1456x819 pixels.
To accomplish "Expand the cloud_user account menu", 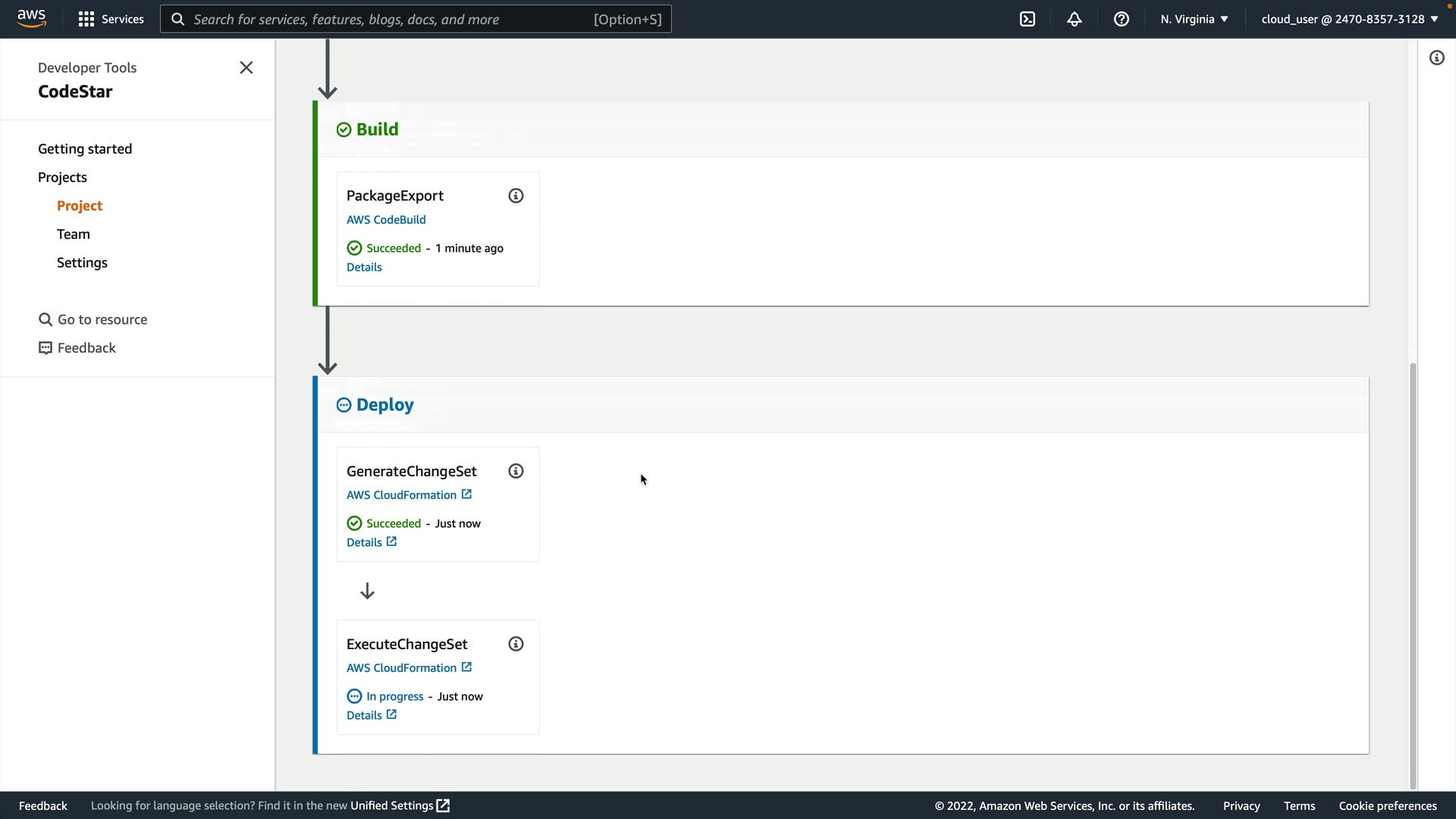I will (1349, 19).
